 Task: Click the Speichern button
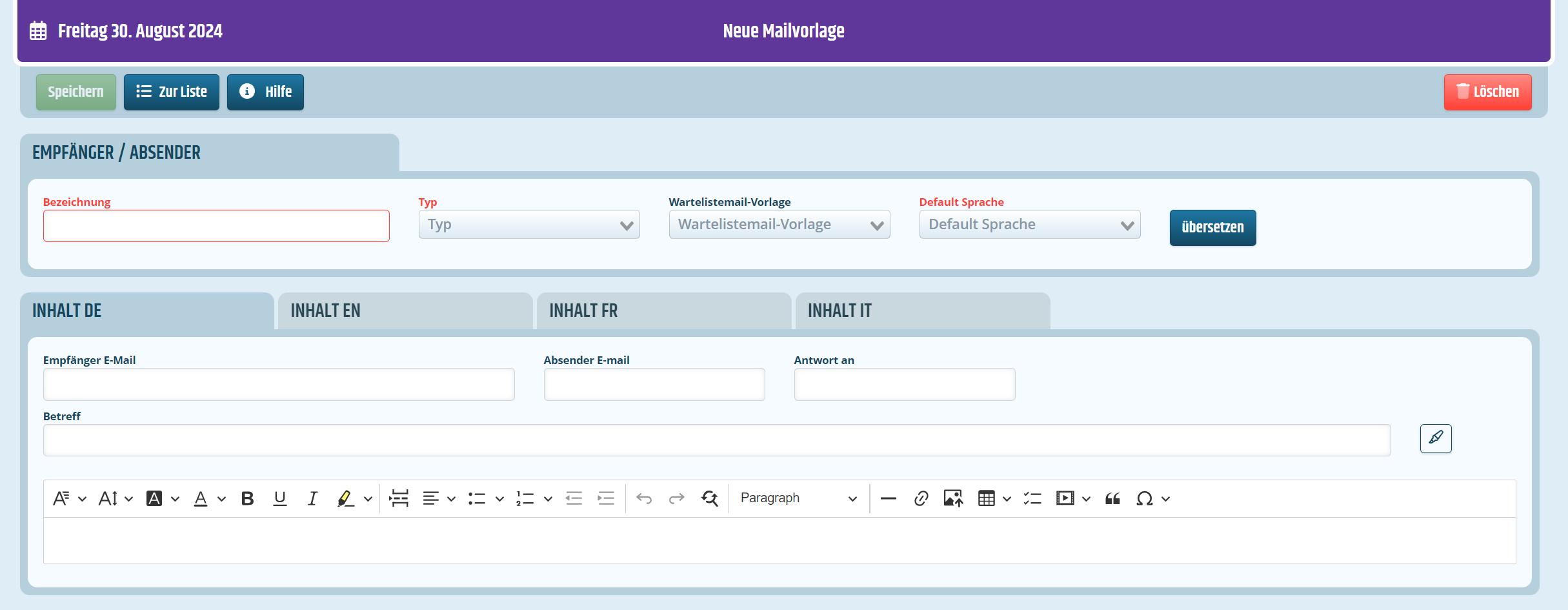(x=76, y=92)
